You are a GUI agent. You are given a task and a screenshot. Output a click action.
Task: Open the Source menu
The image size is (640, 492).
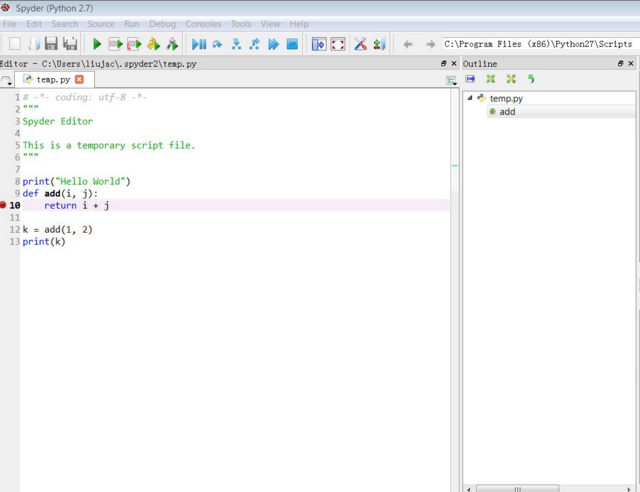tap(101, 24)
